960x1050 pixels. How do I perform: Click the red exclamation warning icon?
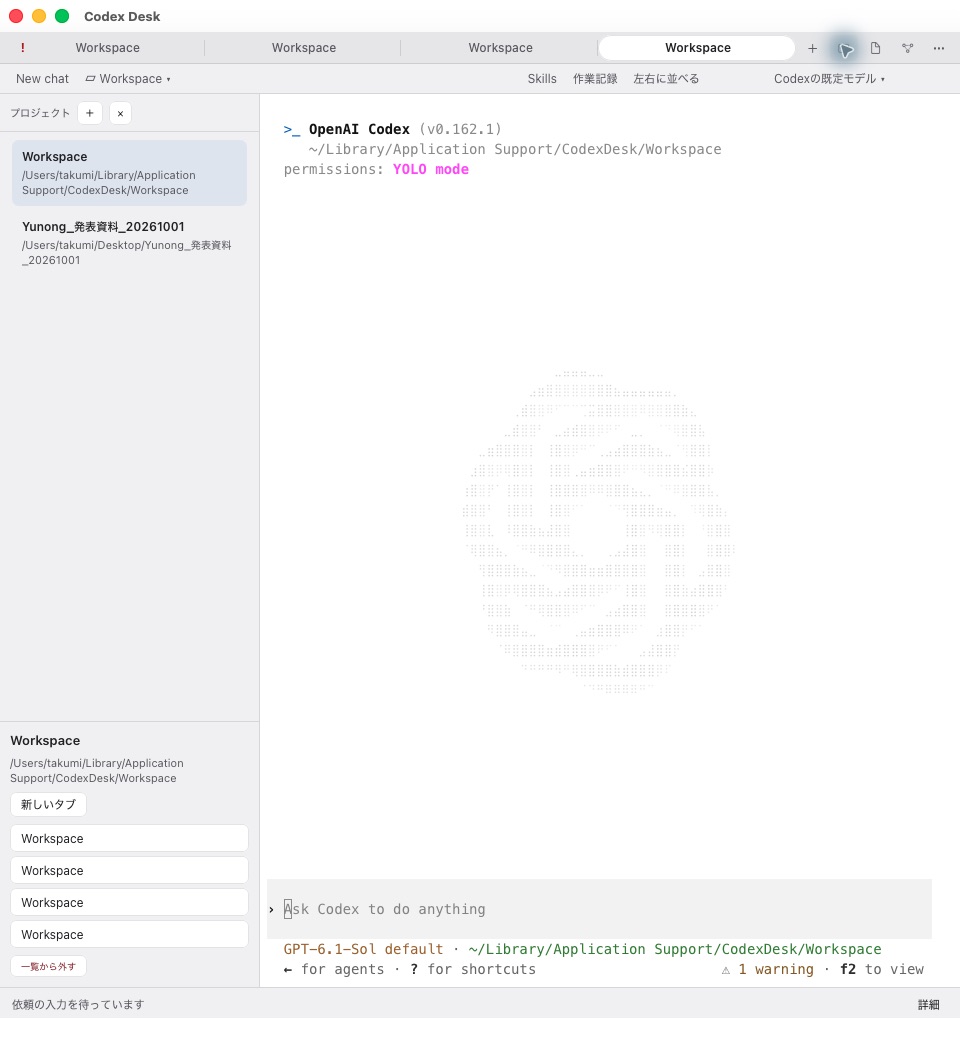(x=23, y=48)
